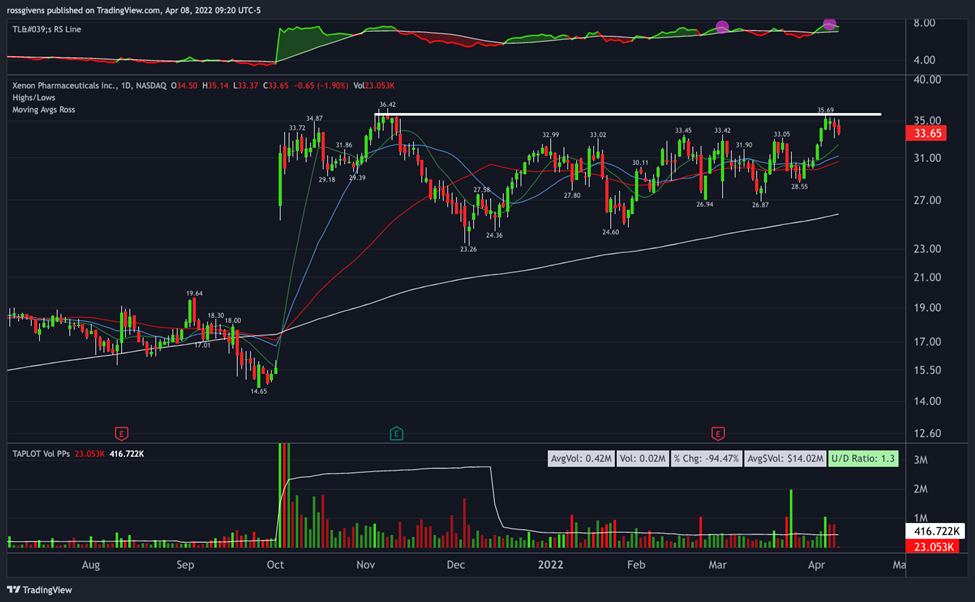Click the 40.00 price axis label
Screen dimensions: 975x602
(927, 80)
